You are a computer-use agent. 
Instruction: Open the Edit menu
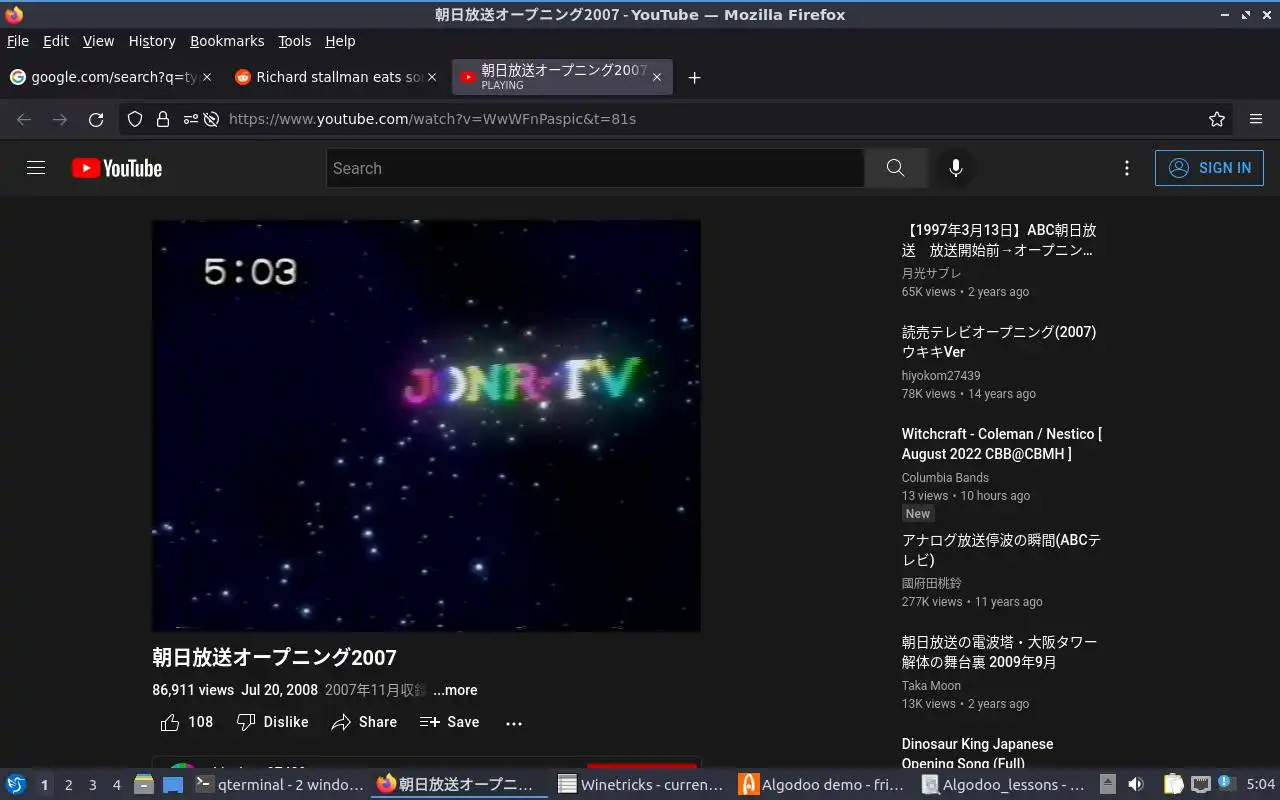click(56, 41)
